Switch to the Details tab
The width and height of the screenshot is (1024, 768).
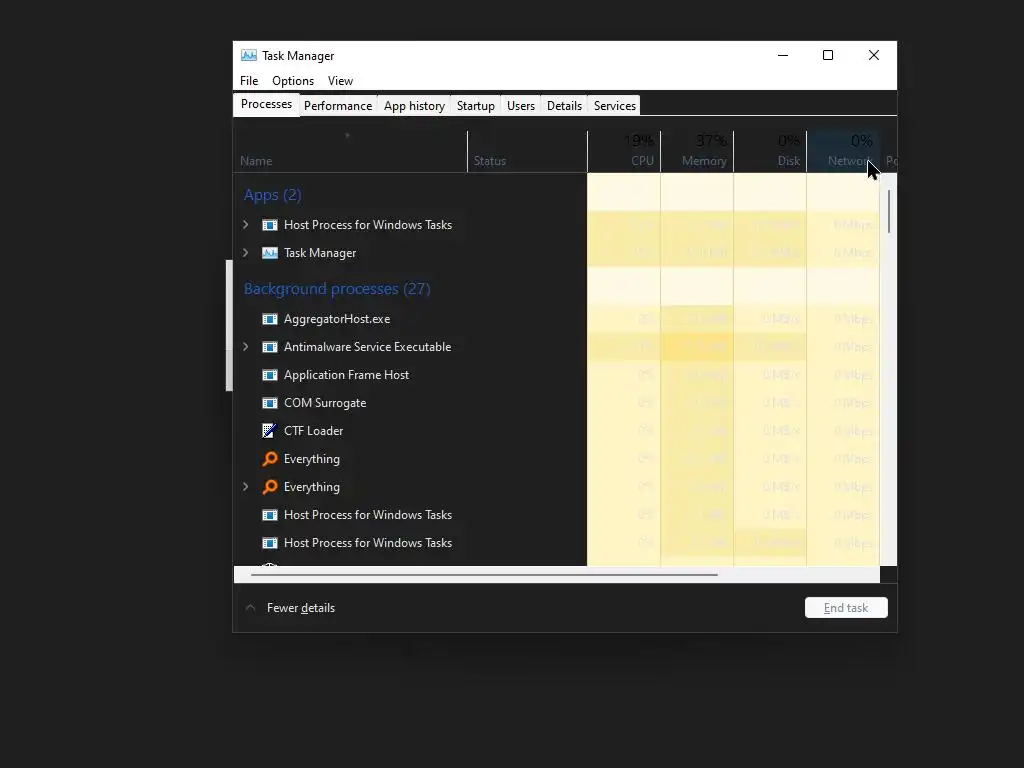click(x=564, y=106)
